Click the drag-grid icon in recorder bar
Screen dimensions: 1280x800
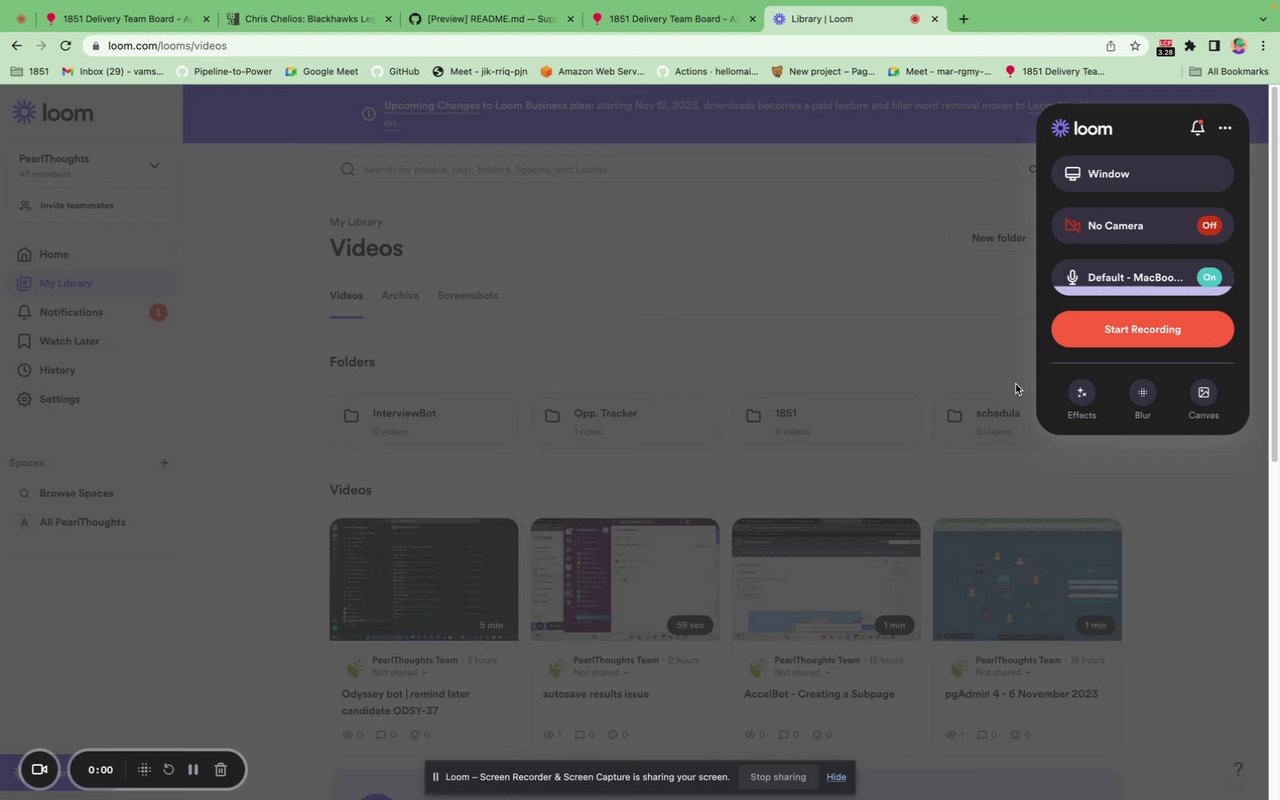pos(144,770)
